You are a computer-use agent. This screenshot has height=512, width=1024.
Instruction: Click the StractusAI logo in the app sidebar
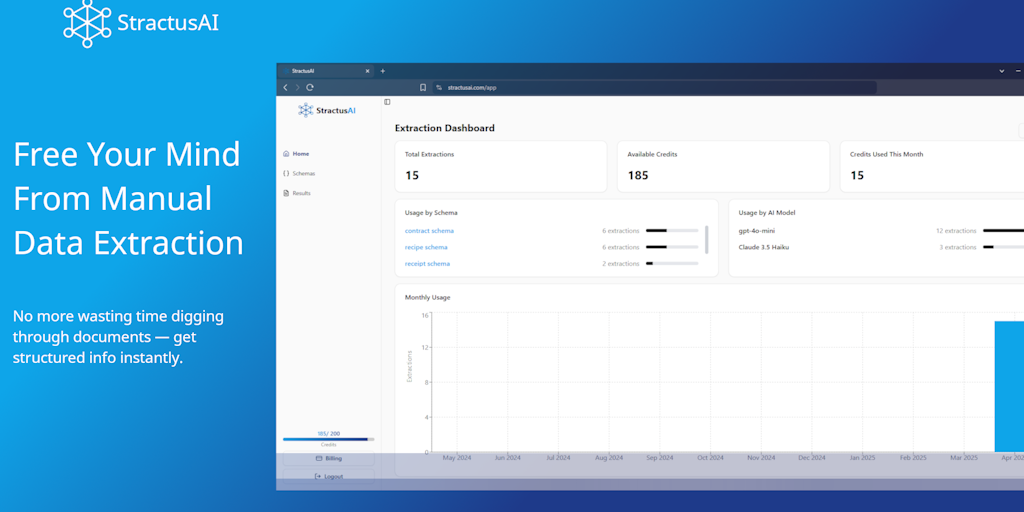tap(327, 110)
